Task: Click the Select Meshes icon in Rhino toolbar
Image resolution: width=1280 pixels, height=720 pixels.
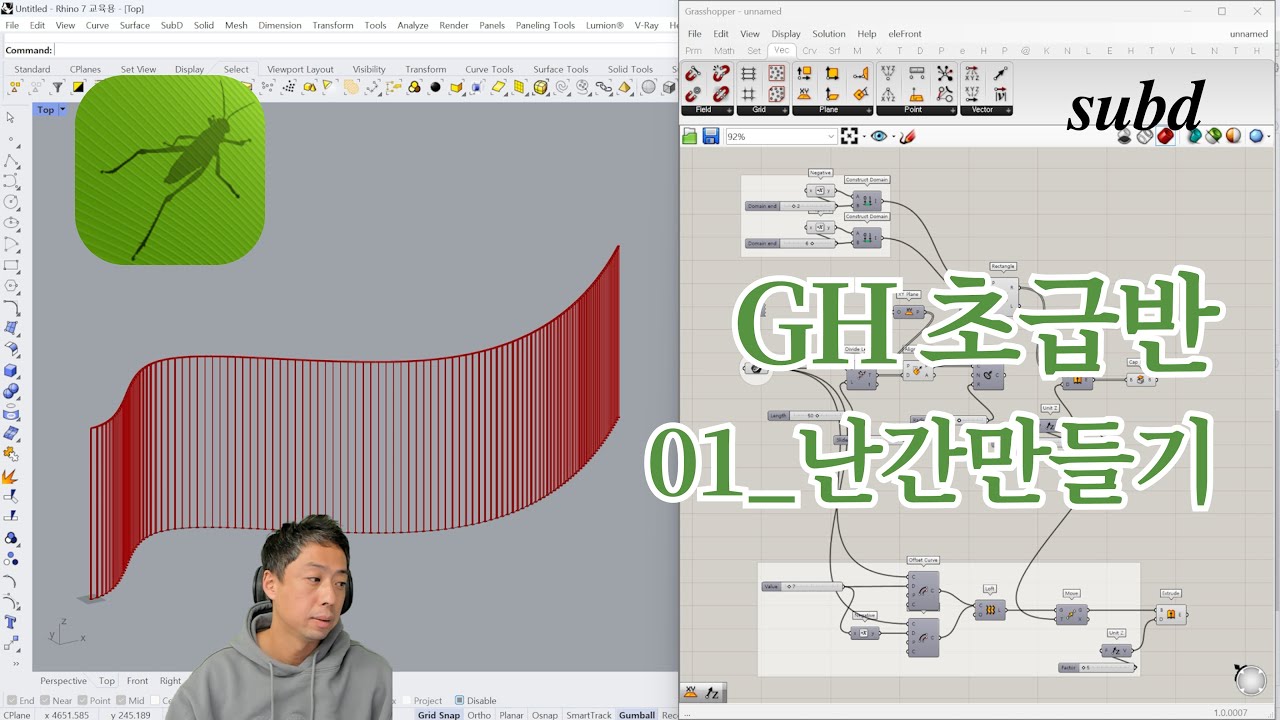Action: click(x=519, y=87)
